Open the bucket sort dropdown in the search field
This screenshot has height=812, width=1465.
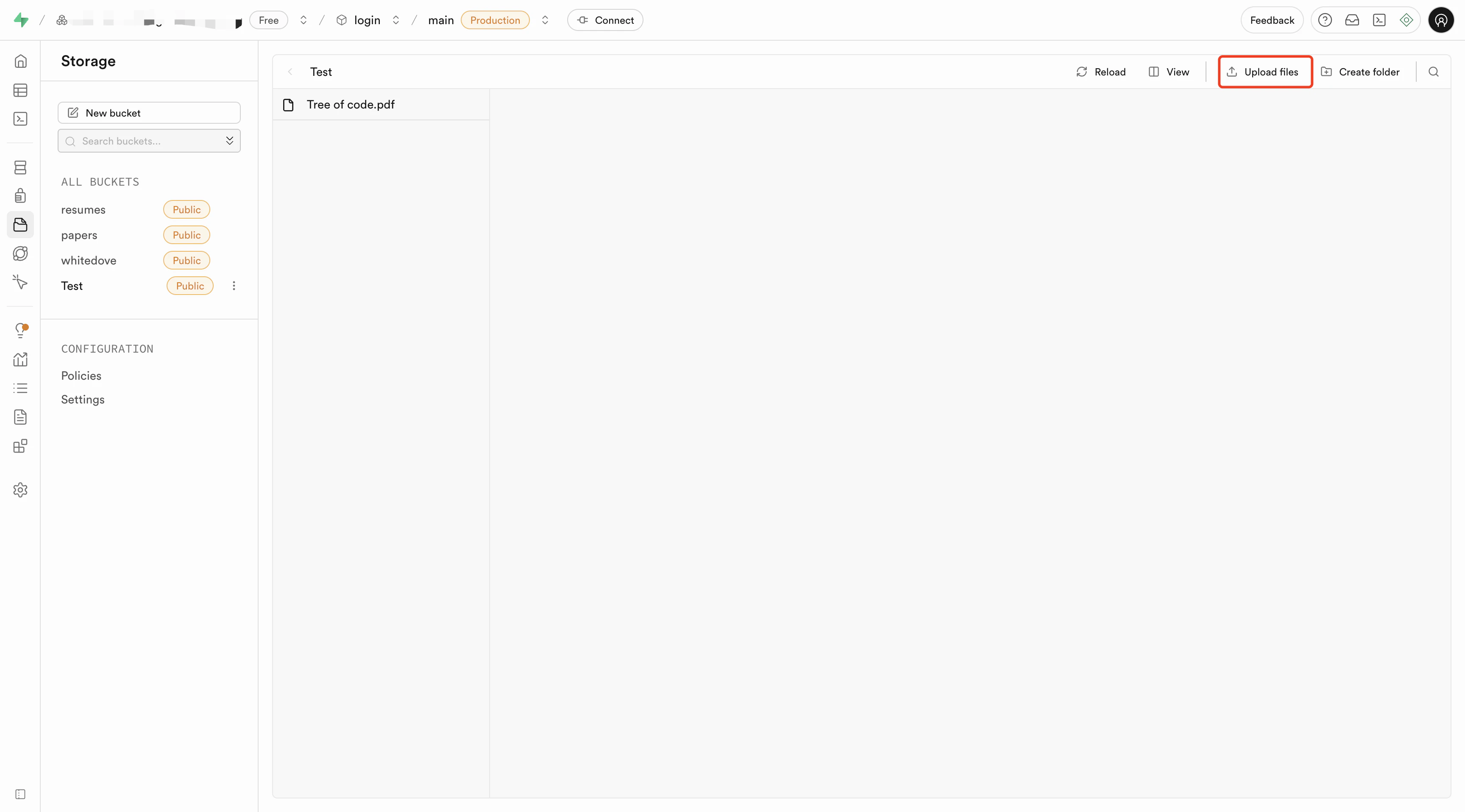[x=229, y=140]
